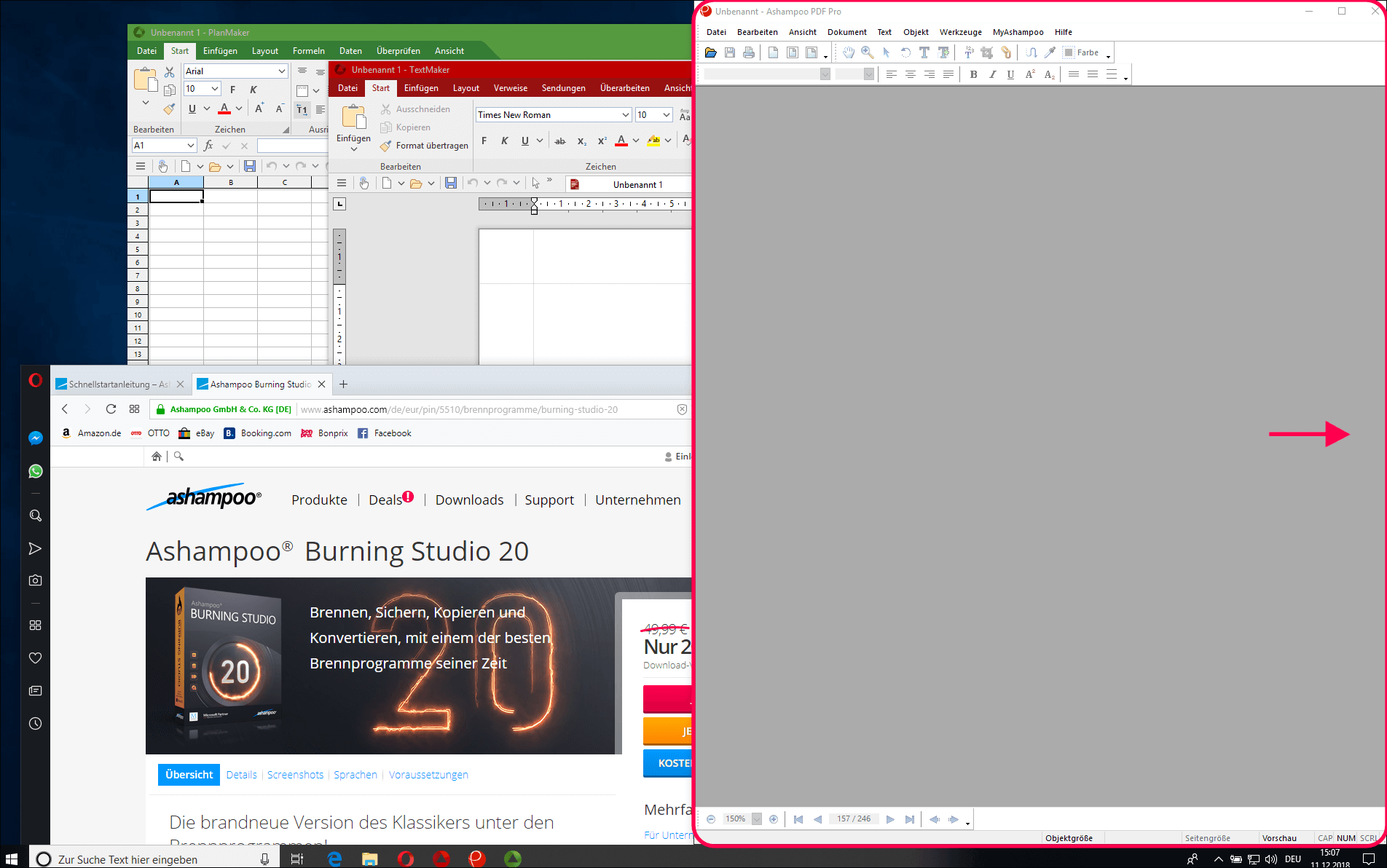Click the font color red A in TextMaker

[x=621, y=141]
